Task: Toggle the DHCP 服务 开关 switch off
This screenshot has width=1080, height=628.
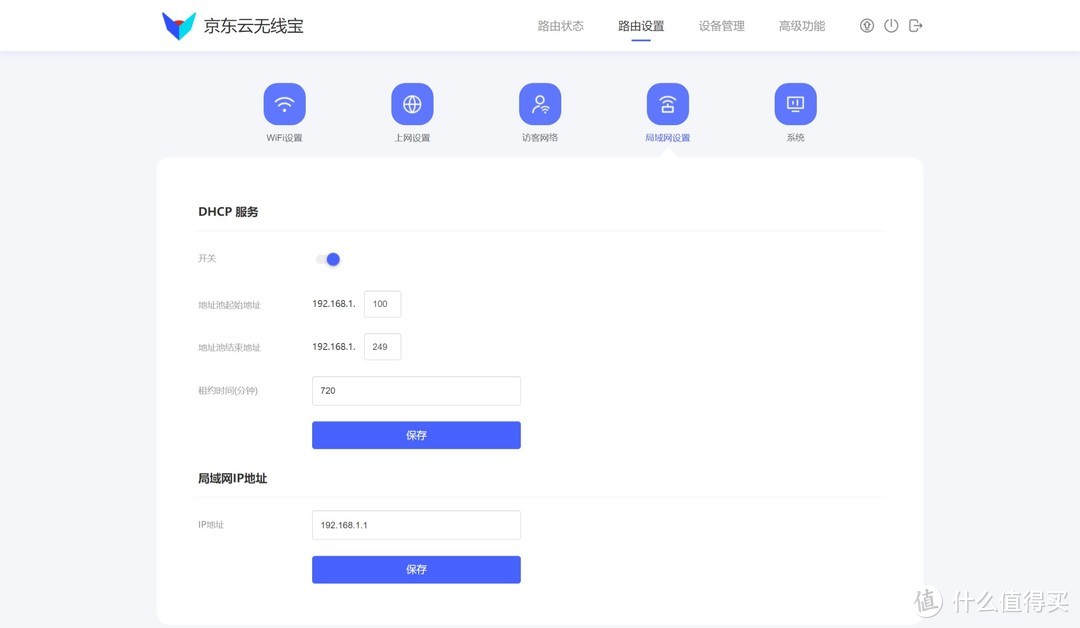Action: [328, 258]
